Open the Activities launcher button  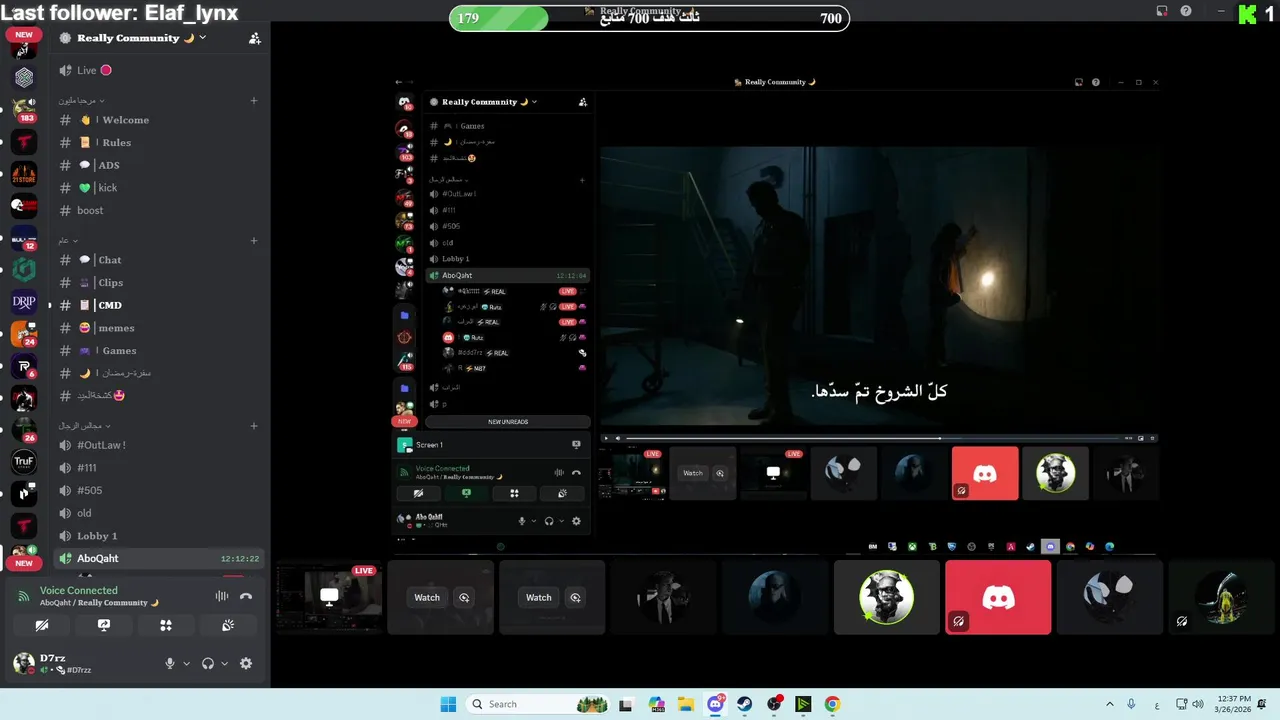[166, 625]
